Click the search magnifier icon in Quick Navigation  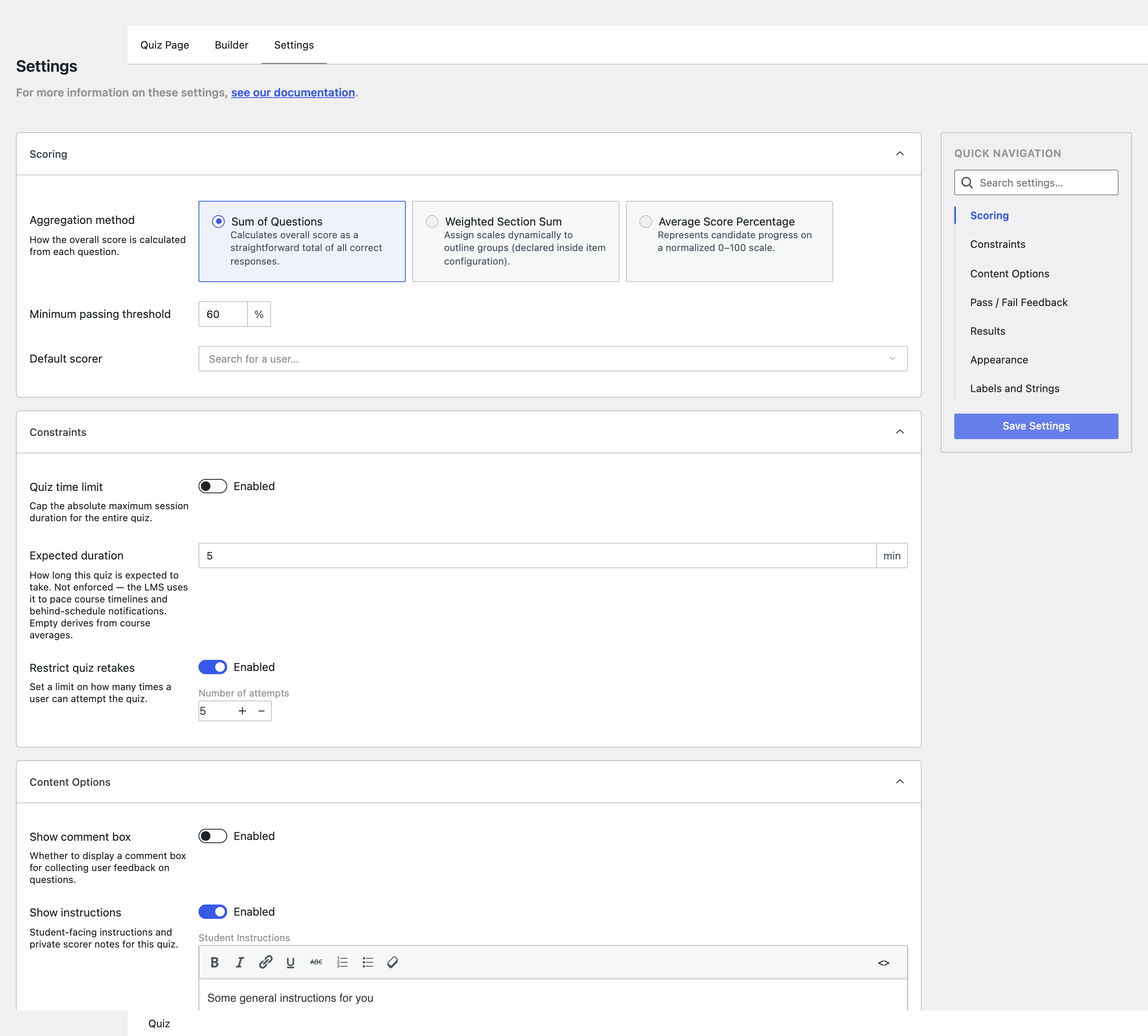coord(967,183)
